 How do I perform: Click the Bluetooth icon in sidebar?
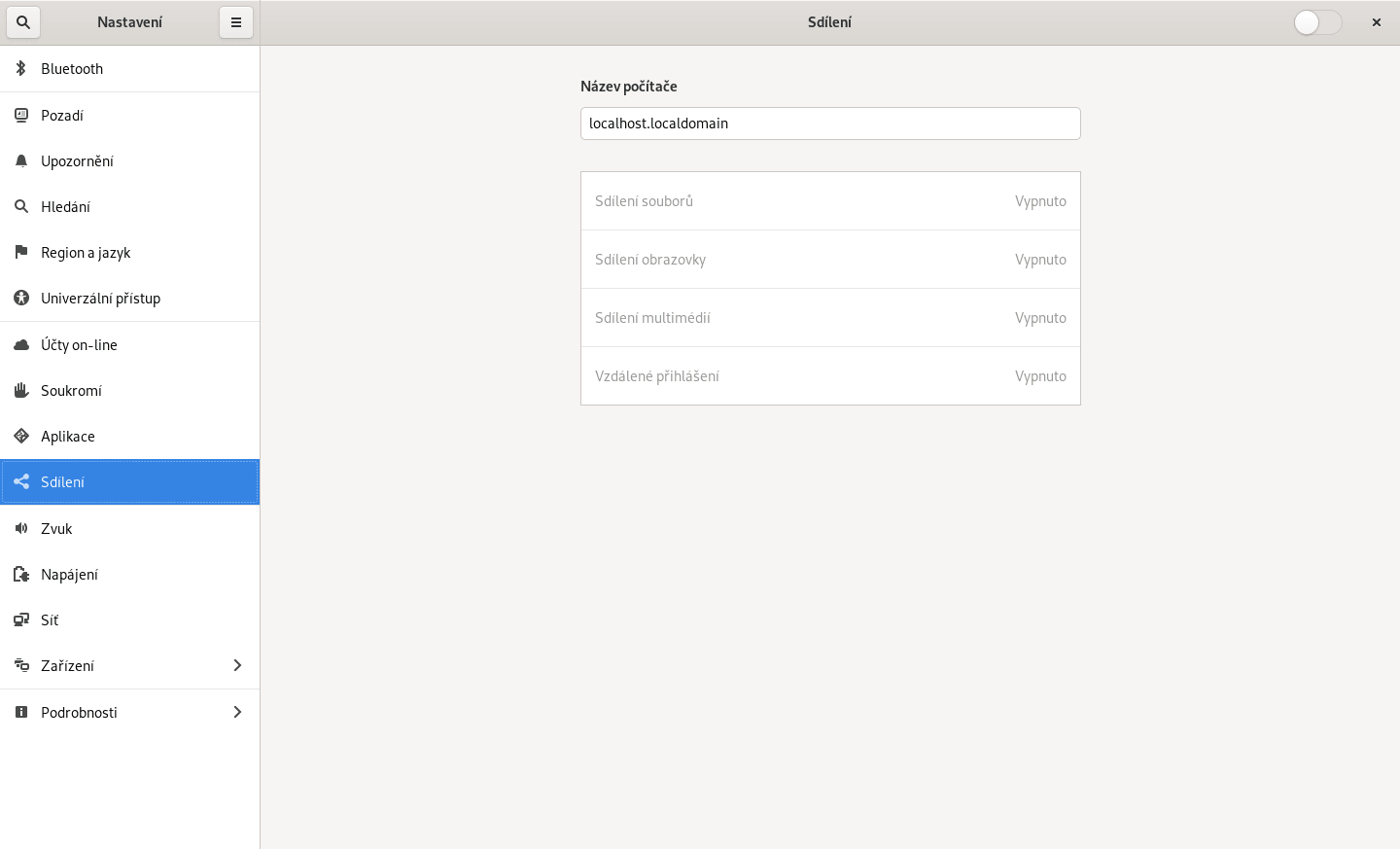21,69
